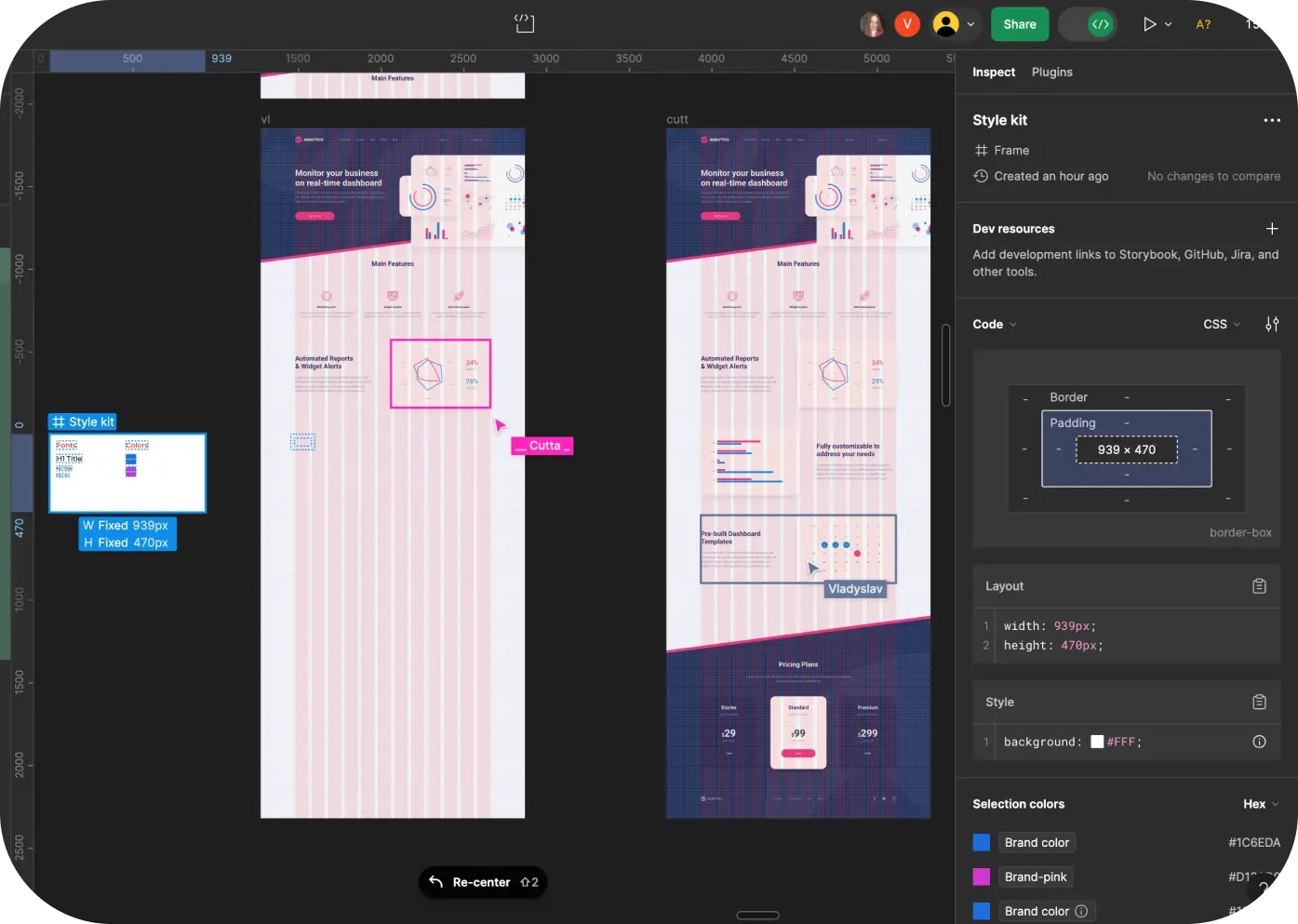Screen dimensions: 1298x924
Task: Toggle Dev Mode switch in top bar
Action: point(1089,24)
